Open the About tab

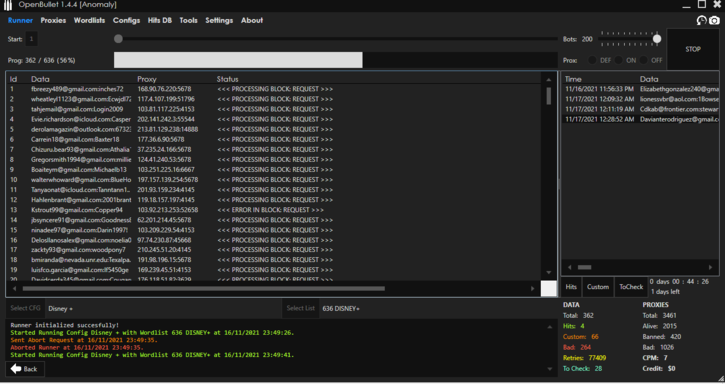[x=252, y=20]
